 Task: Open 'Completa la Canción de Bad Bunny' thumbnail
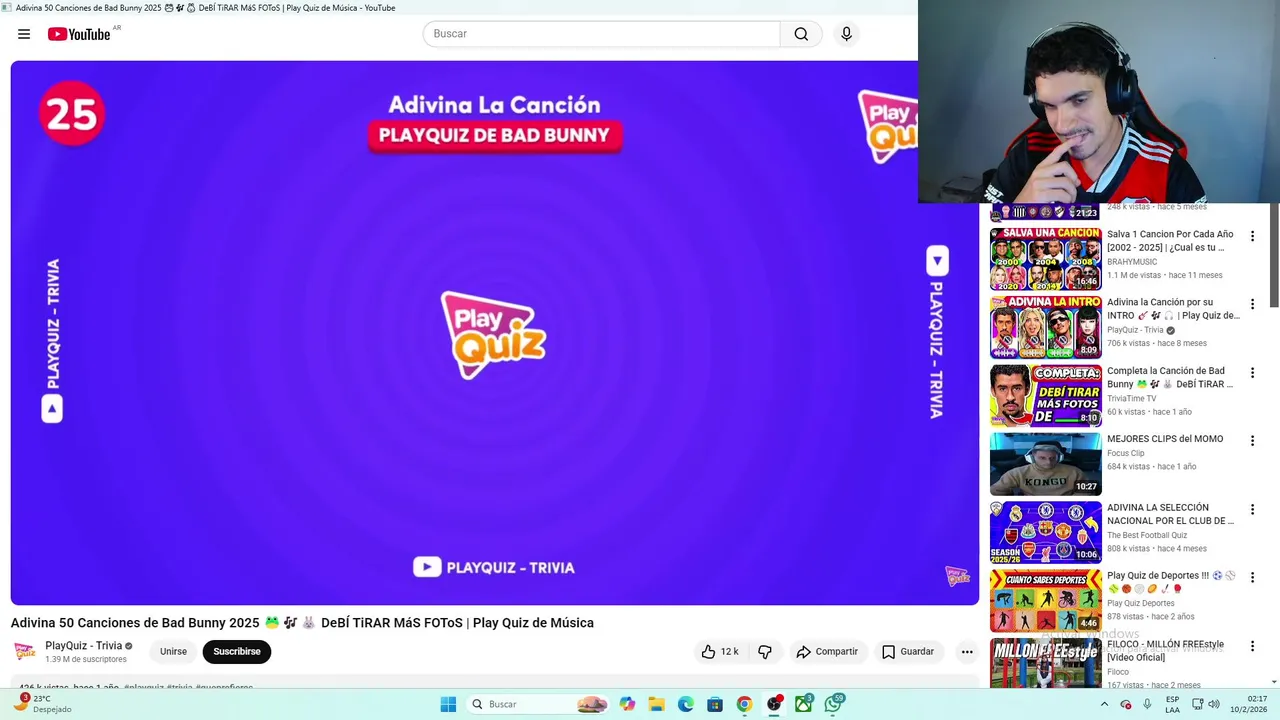point(1046,395)
